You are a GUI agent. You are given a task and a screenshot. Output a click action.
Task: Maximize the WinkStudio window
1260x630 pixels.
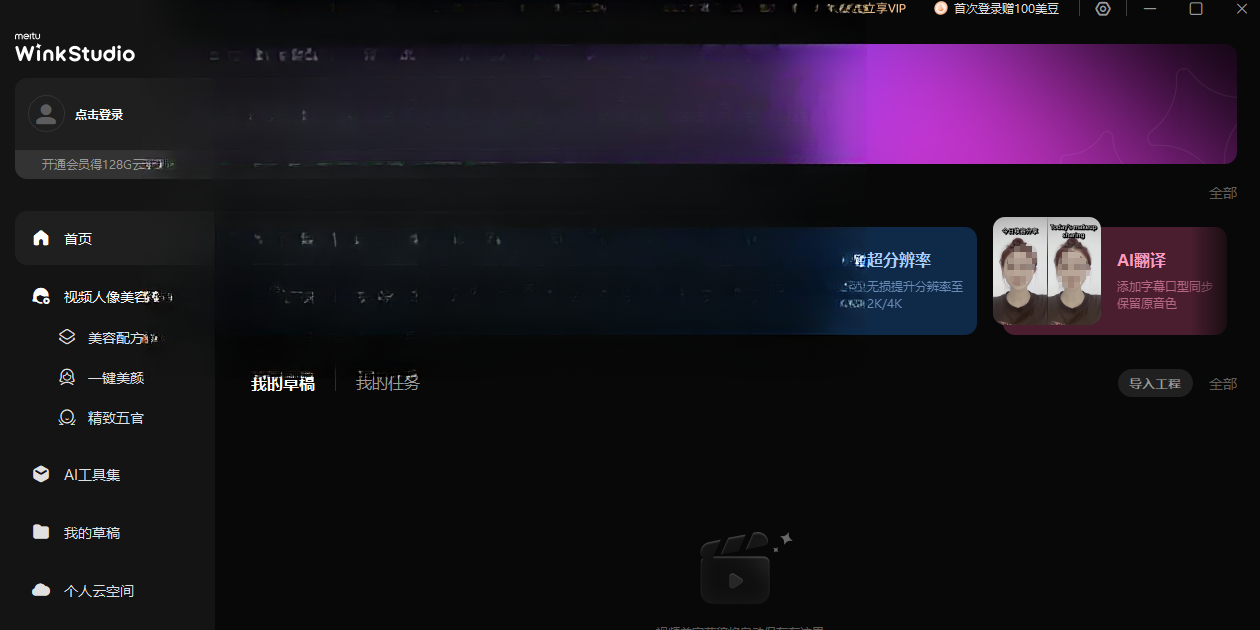click(x=1196, y=8)
